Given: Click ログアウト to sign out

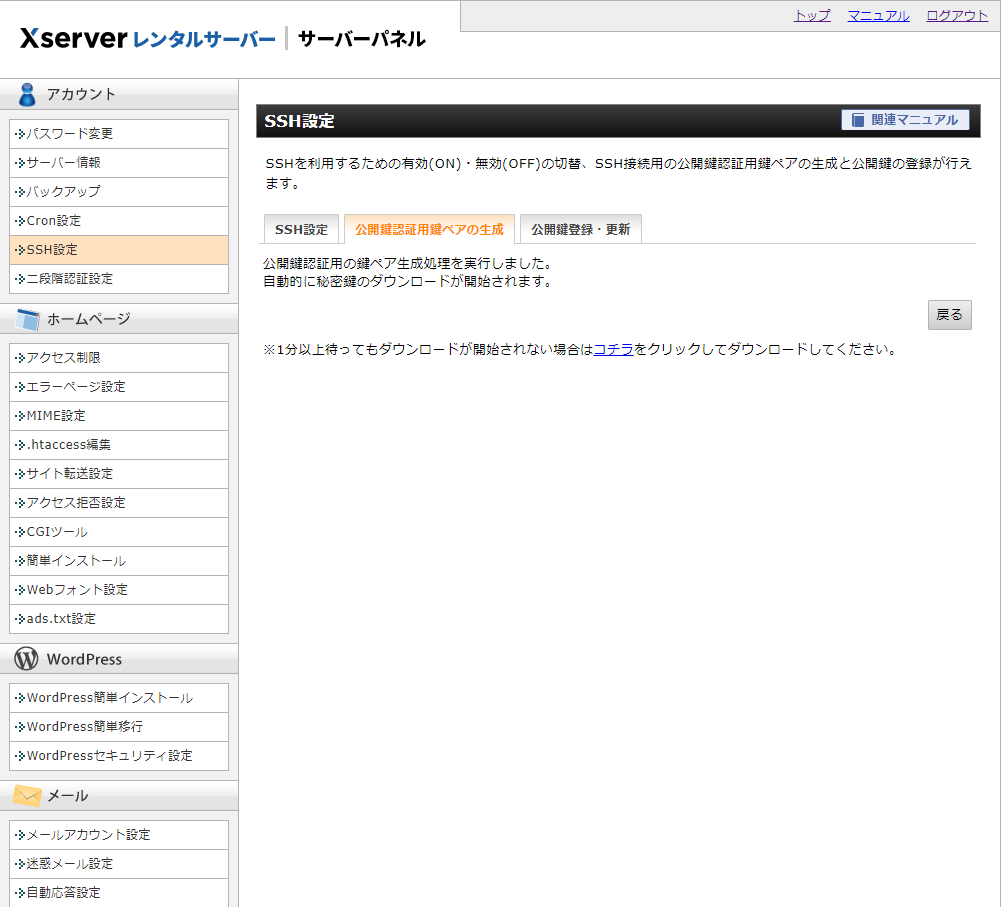Looking at the screenshot, I should pos(954,15).
